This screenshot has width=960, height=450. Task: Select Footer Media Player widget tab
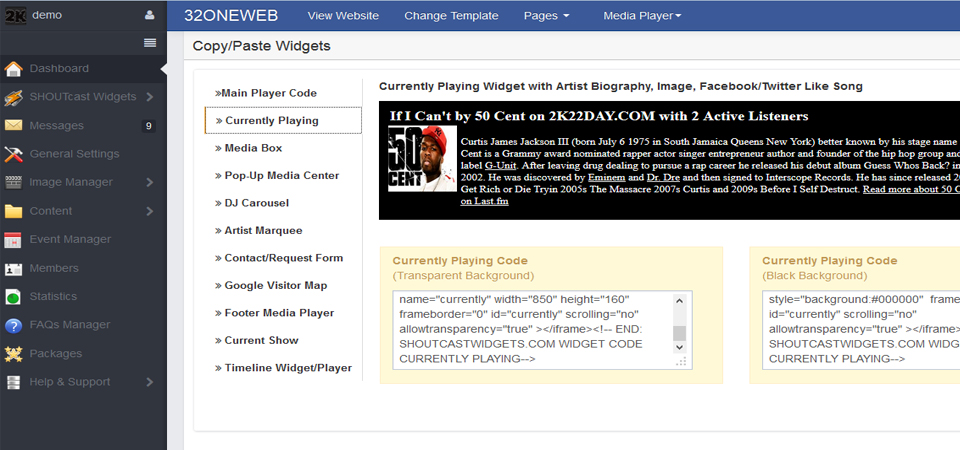tap(274, 313)
